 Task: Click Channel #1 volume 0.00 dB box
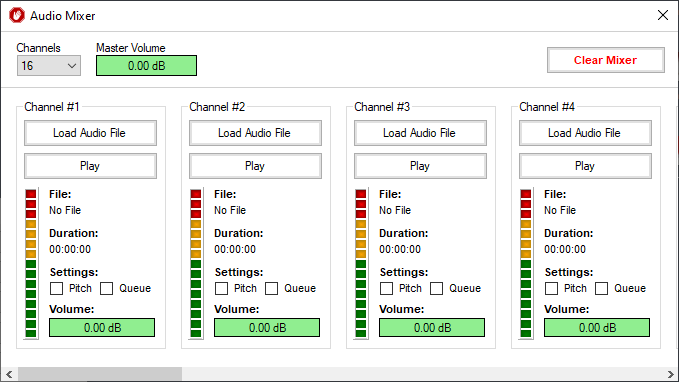[102, 328]
